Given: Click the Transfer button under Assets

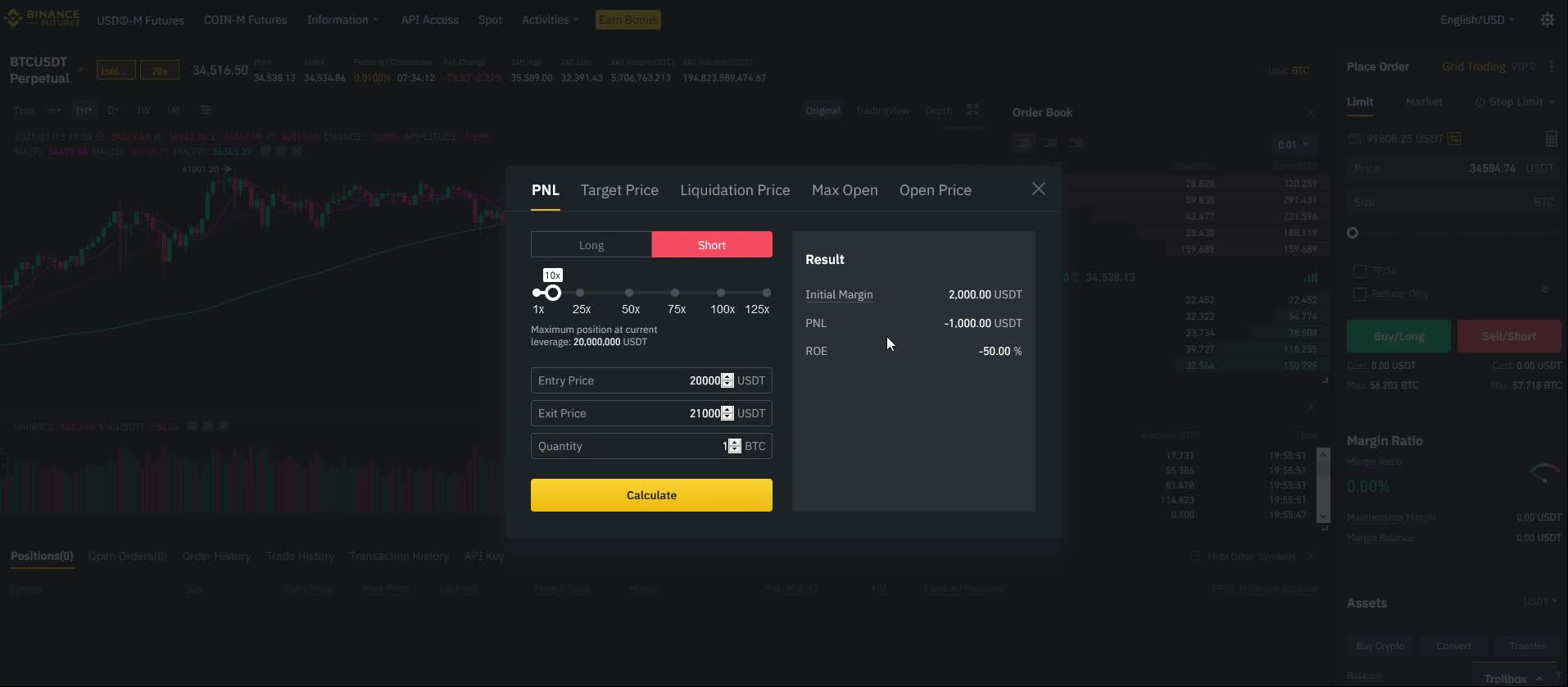Looking at the screenshot, I should tap(1527, 646).
